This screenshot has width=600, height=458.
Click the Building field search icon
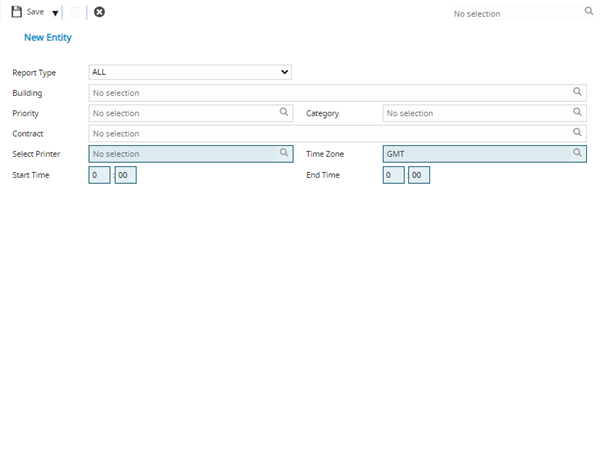[x=577, y=92]
